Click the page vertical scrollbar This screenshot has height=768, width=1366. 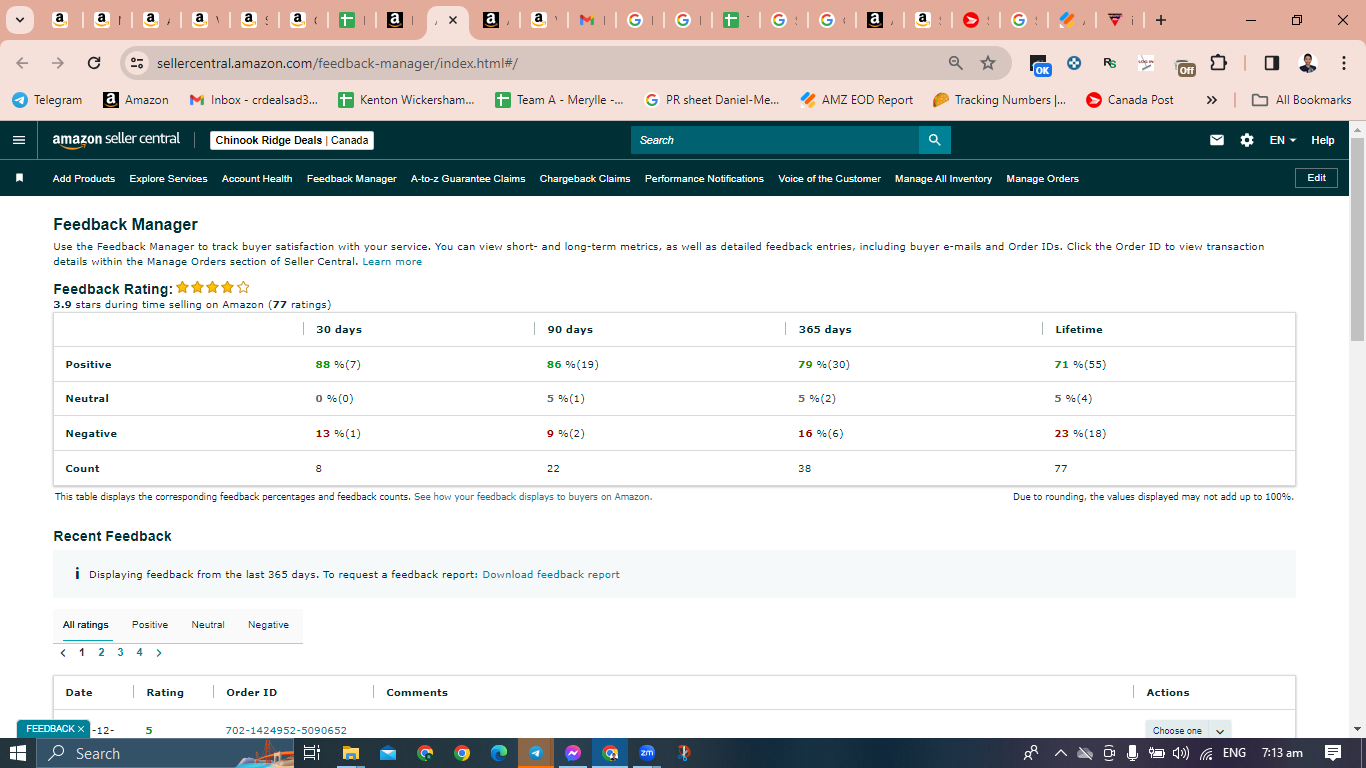tap(1357, 240)
